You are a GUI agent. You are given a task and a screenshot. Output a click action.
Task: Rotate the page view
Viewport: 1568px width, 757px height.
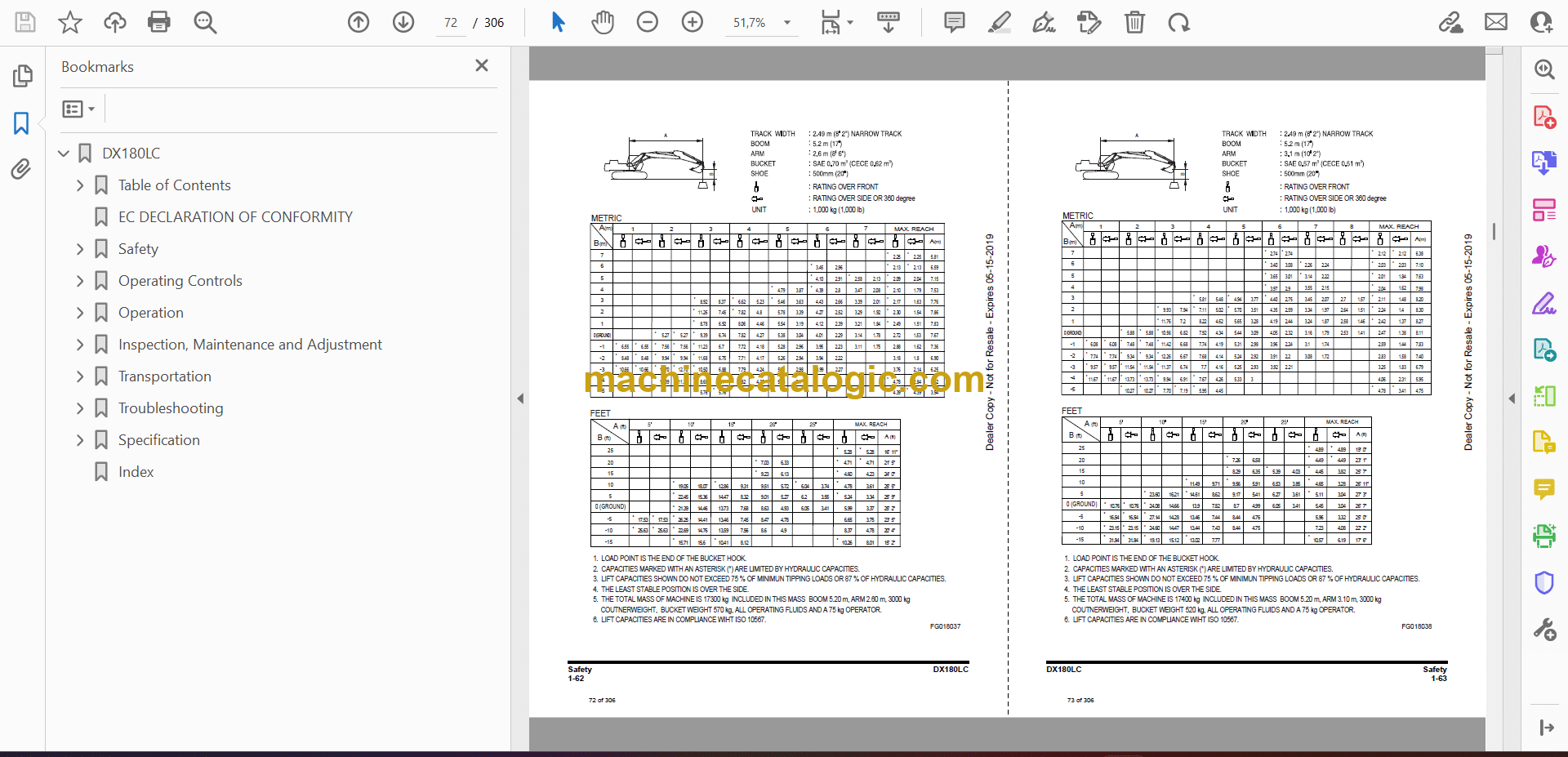pyautogui.click(x=1178, y=22)
